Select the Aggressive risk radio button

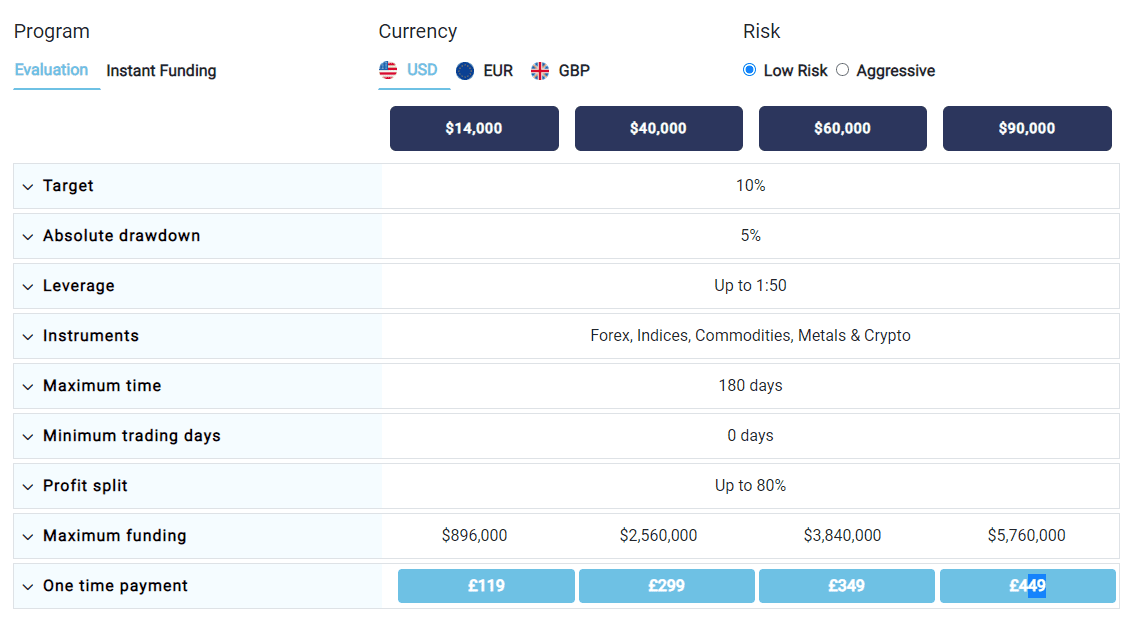843,70
